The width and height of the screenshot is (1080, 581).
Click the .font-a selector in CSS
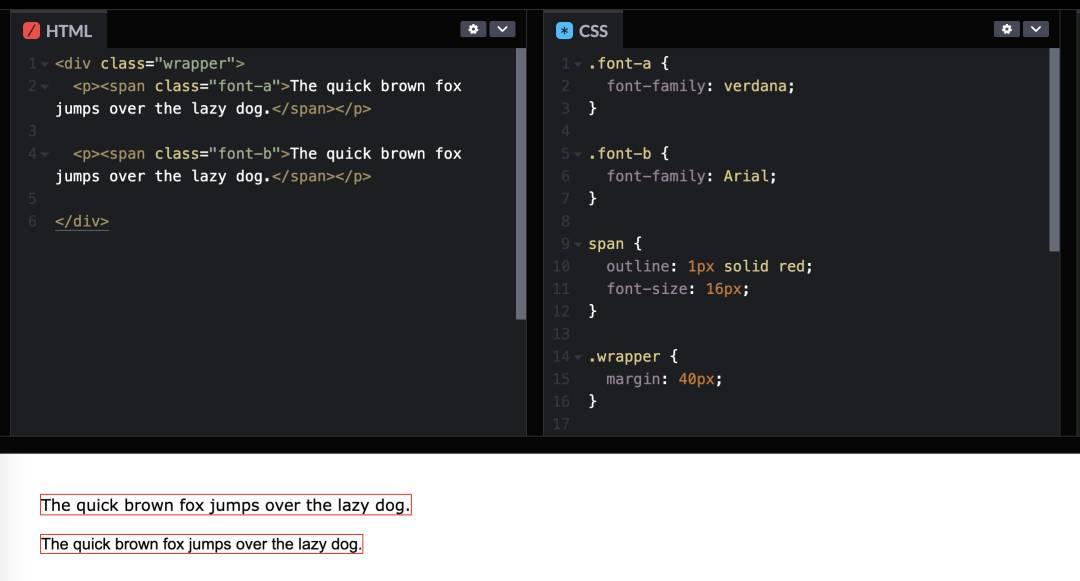tap(619, 63)
